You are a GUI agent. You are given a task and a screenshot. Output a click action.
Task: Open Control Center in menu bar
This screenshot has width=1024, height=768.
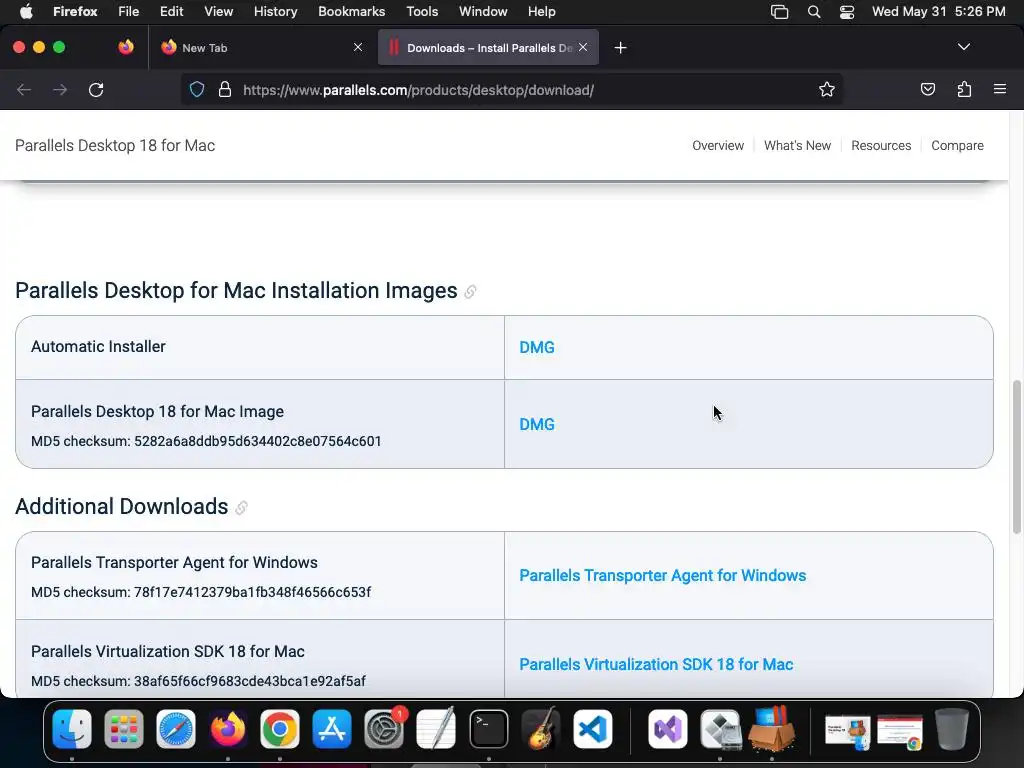[x=847, y=12]
